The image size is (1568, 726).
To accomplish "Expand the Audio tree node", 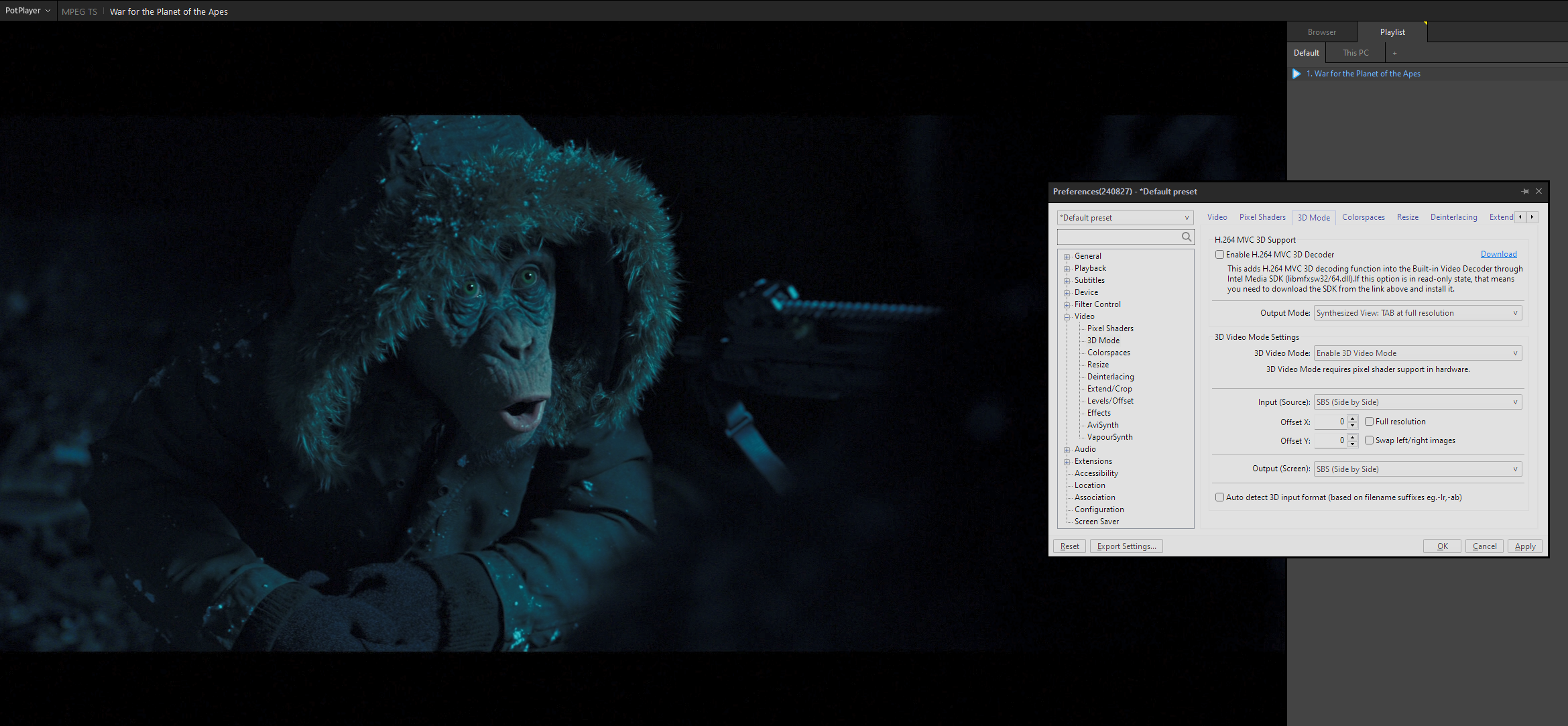I will pyautogui.click(x=1067, y=450).
